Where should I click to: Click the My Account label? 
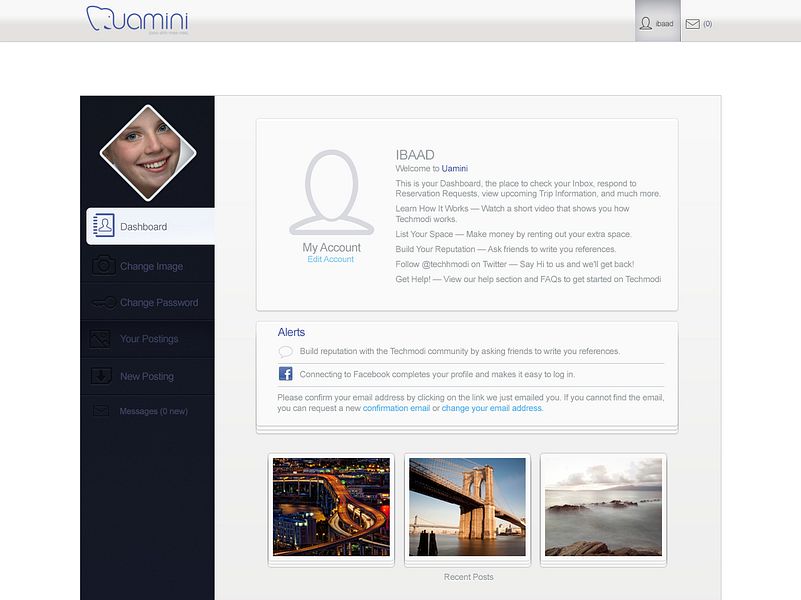[x=332, y=247]
